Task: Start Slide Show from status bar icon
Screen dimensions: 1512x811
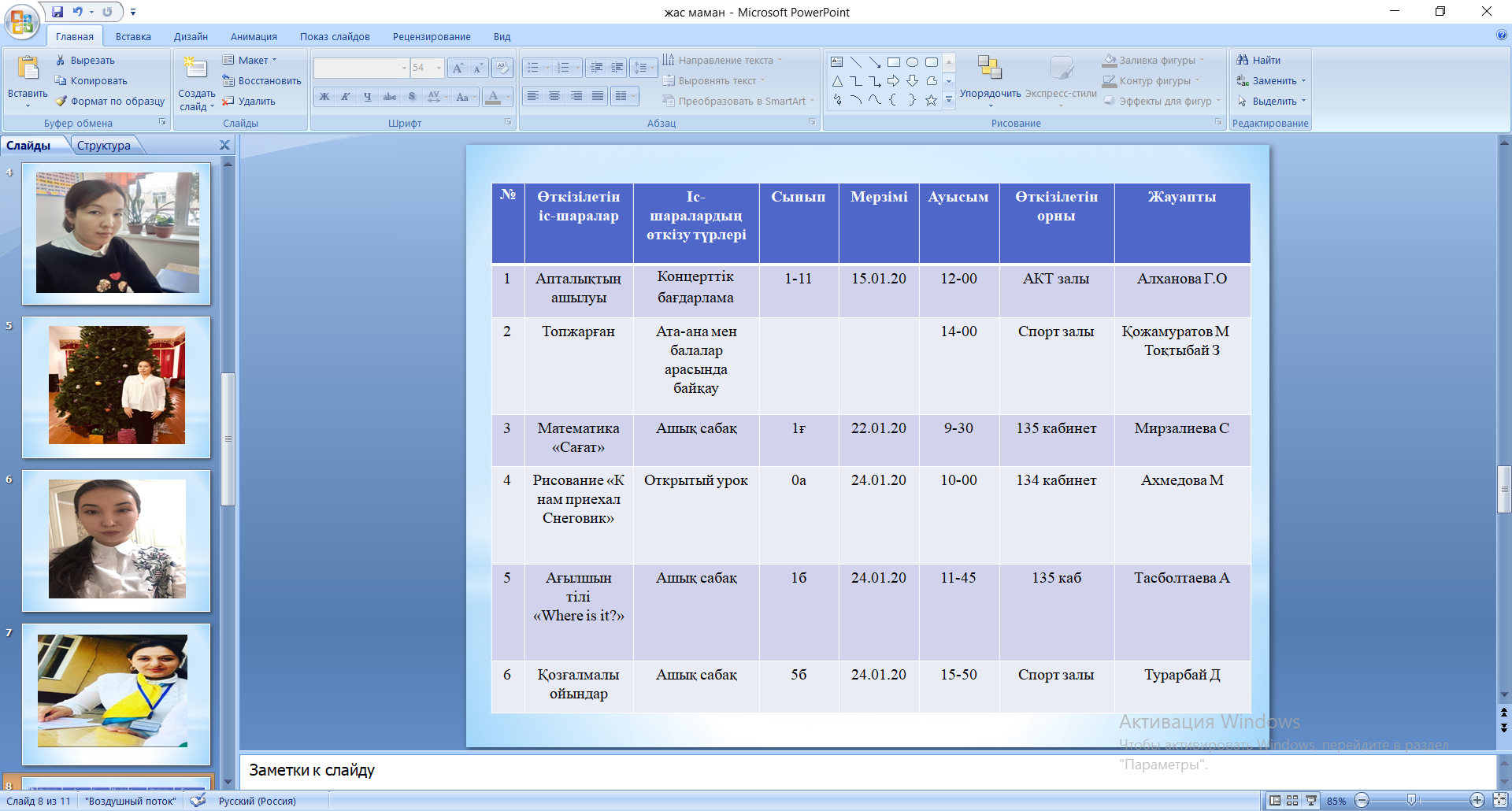Action: tap(1311, 801)
